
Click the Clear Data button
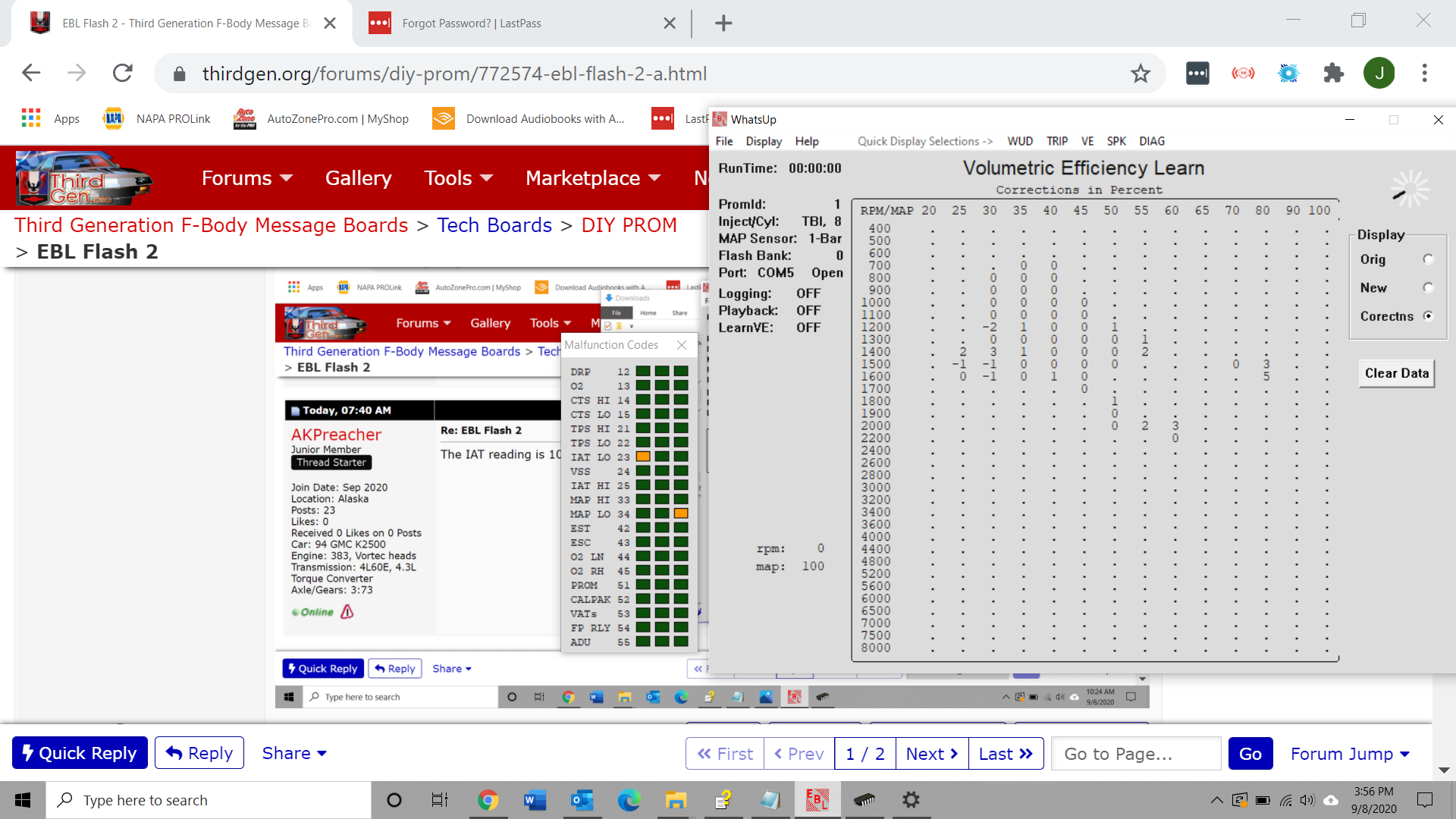(x=1396, y=373)
